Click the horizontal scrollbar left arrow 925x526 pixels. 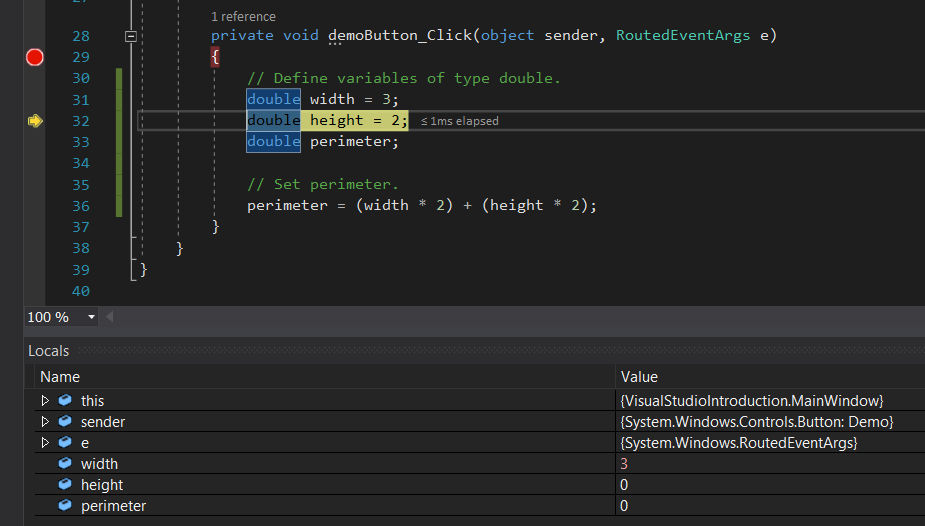pos(109,317)
